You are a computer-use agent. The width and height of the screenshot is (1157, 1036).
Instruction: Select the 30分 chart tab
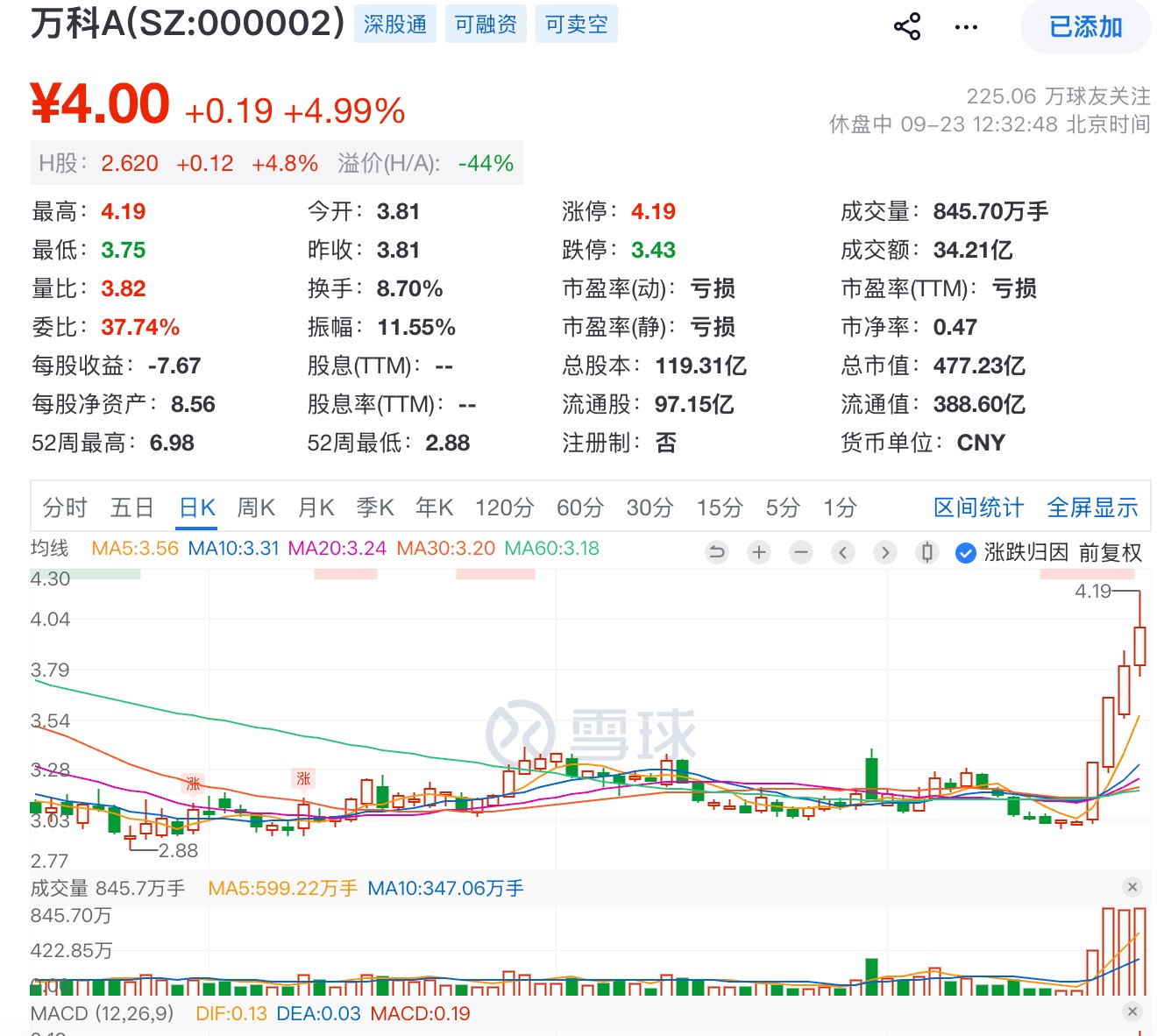click(650, 507)
